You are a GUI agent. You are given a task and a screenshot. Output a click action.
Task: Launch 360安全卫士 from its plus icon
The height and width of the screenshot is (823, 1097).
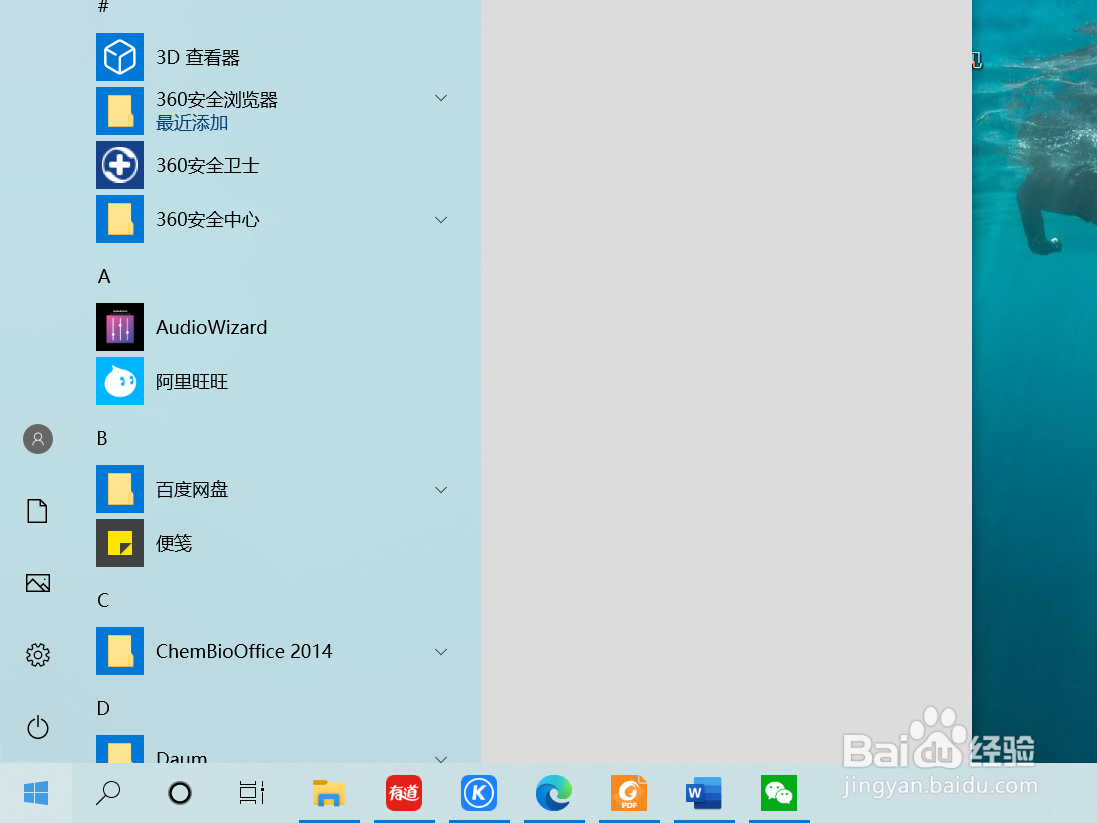click(x=120, y=165)
